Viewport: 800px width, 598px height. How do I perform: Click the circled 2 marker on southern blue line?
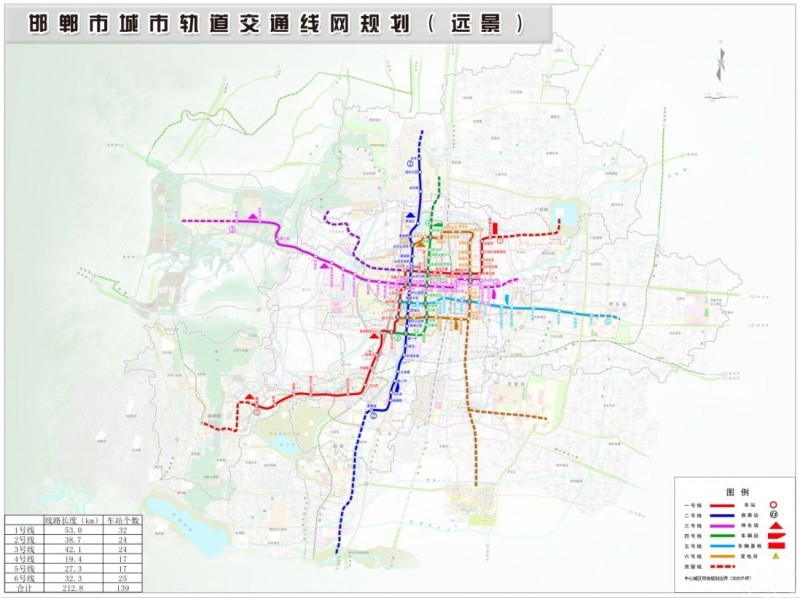[x=373, y=417]
